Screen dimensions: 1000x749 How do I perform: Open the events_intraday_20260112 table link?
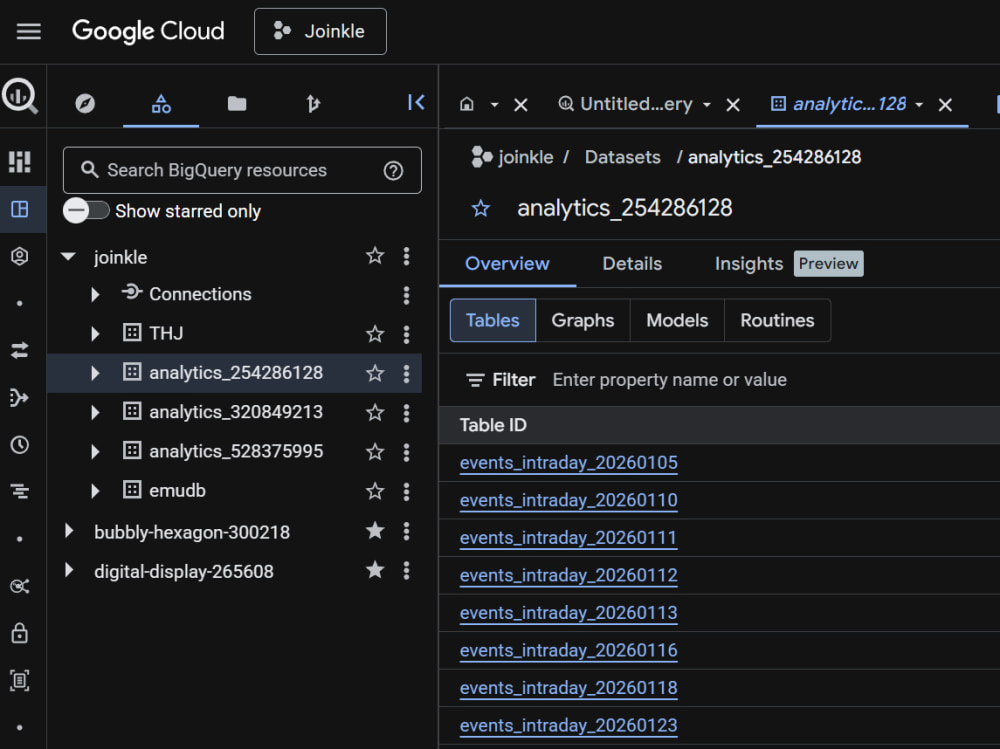568,575
